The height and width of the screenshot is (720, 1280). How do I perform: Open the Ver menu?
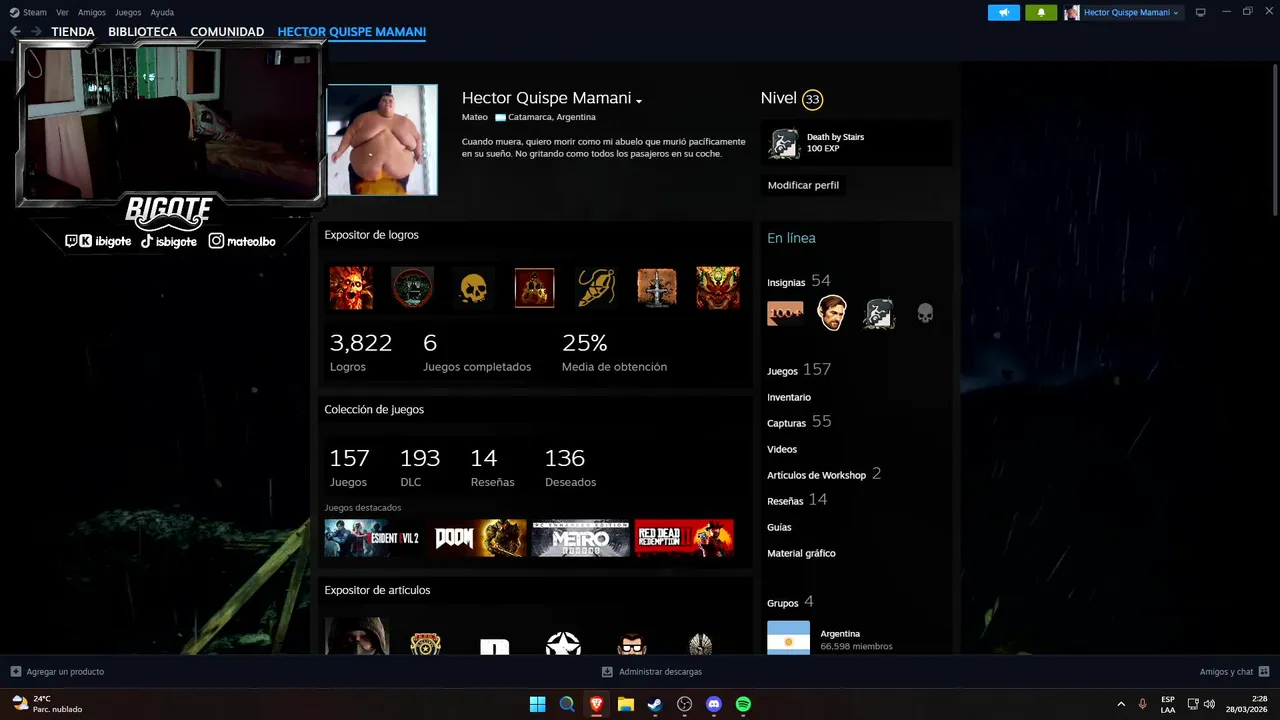62,12
